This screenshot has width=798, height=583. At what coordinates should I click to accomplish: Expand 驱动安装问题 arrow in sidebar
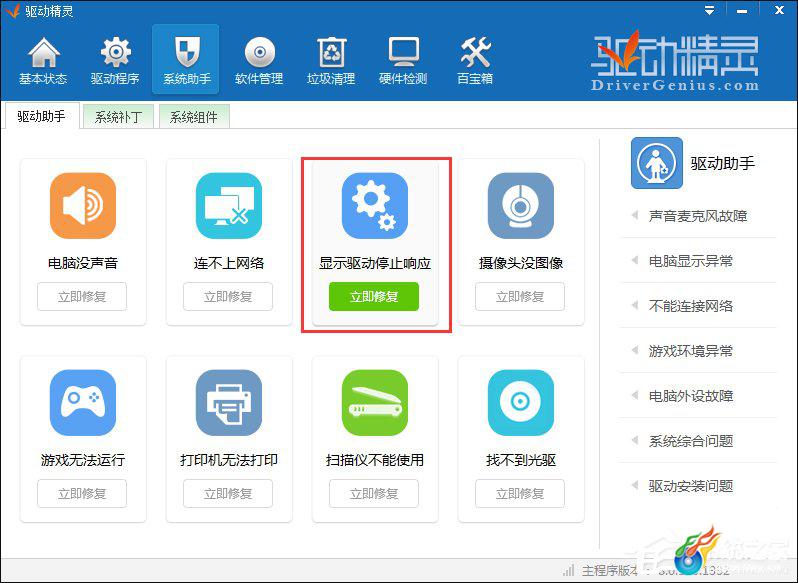coord(635,485)
